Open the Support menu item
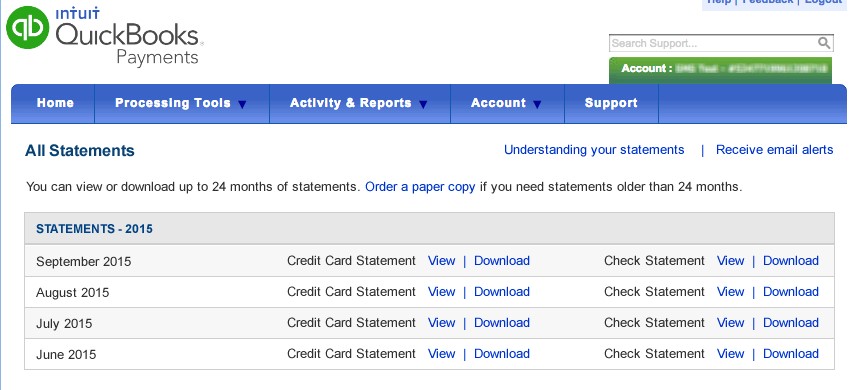868x390 pixels. [611, 103]
